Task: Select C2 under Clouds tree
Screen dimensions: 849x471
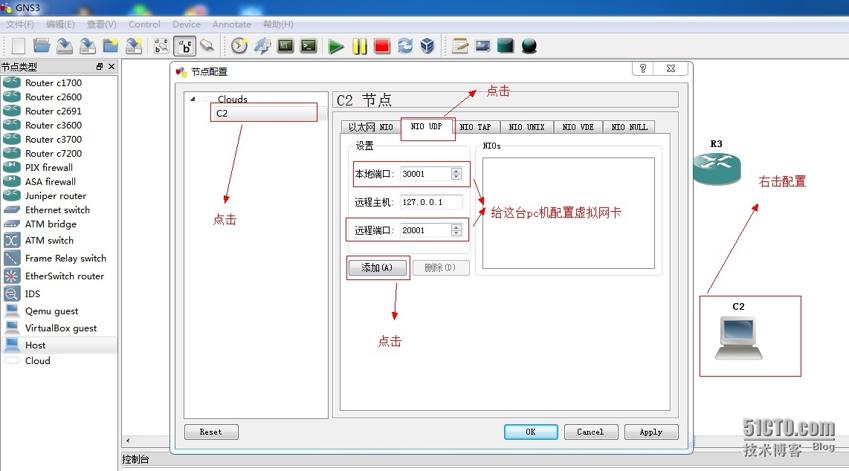Action: click(x=264, y=113)
